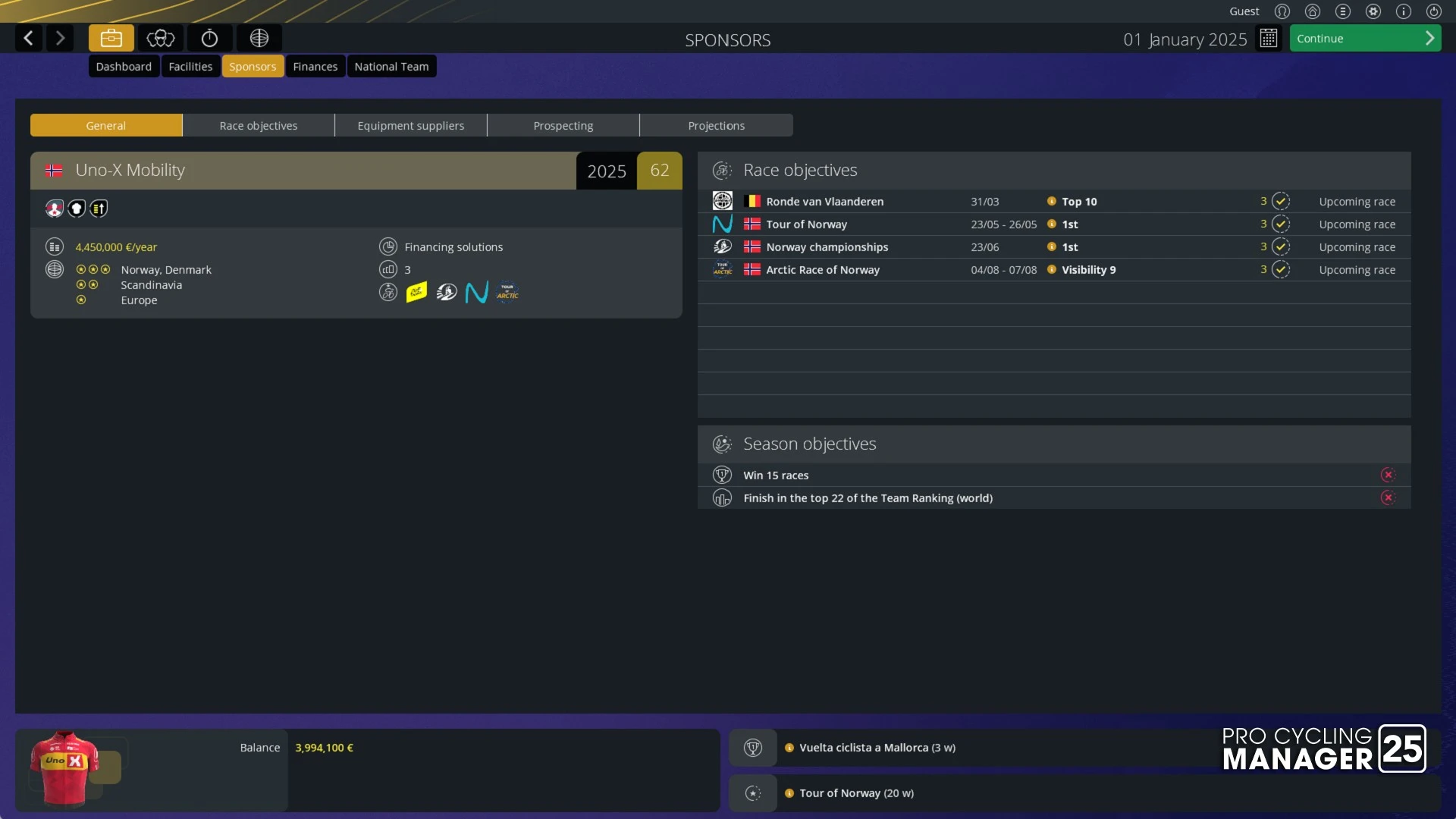Toggle the checkmark for Ronde van Vlaanderen

tap(1281, 201)
